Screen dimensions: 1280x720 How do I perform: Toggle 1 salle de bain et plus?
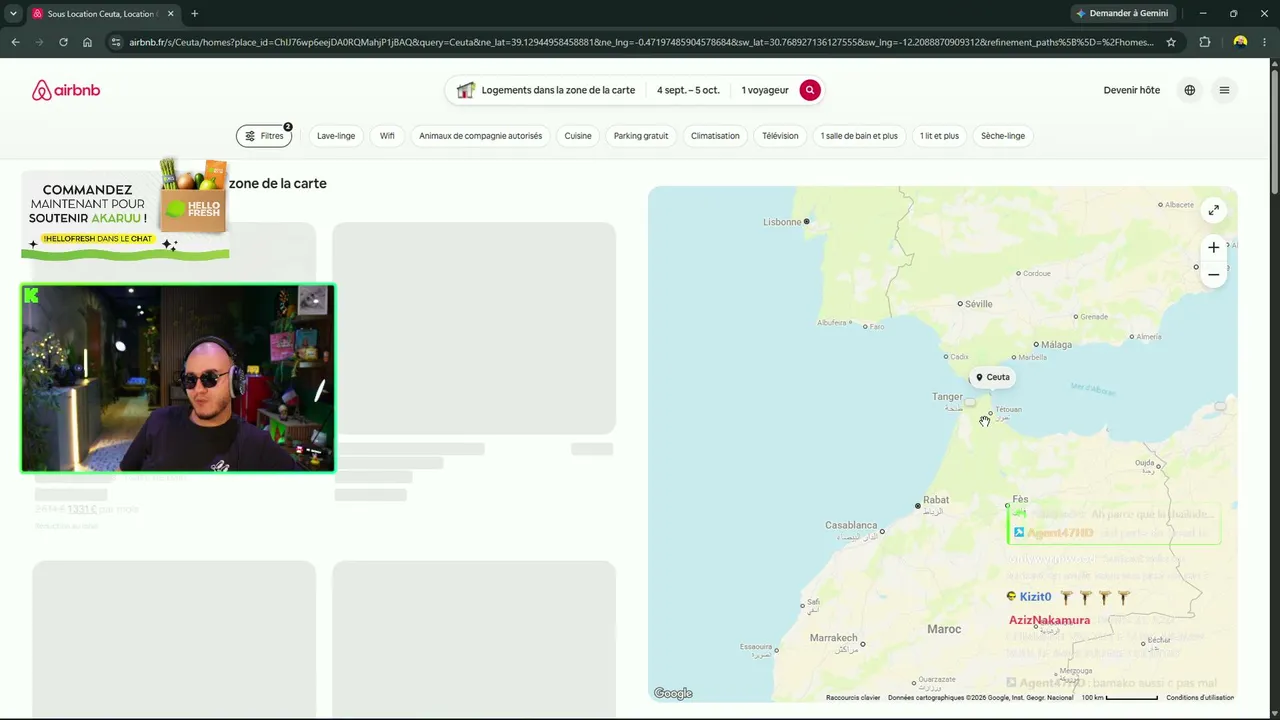point(859,136)
